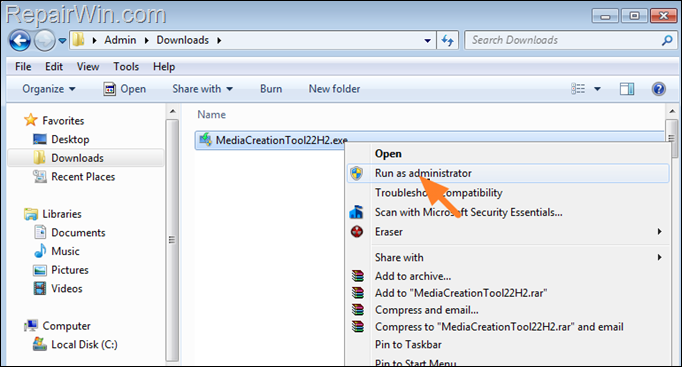This screenshot has width=682, height=367.
Task: Expand the arrow after Admin breadcrumb
Action: click(147, 40)
